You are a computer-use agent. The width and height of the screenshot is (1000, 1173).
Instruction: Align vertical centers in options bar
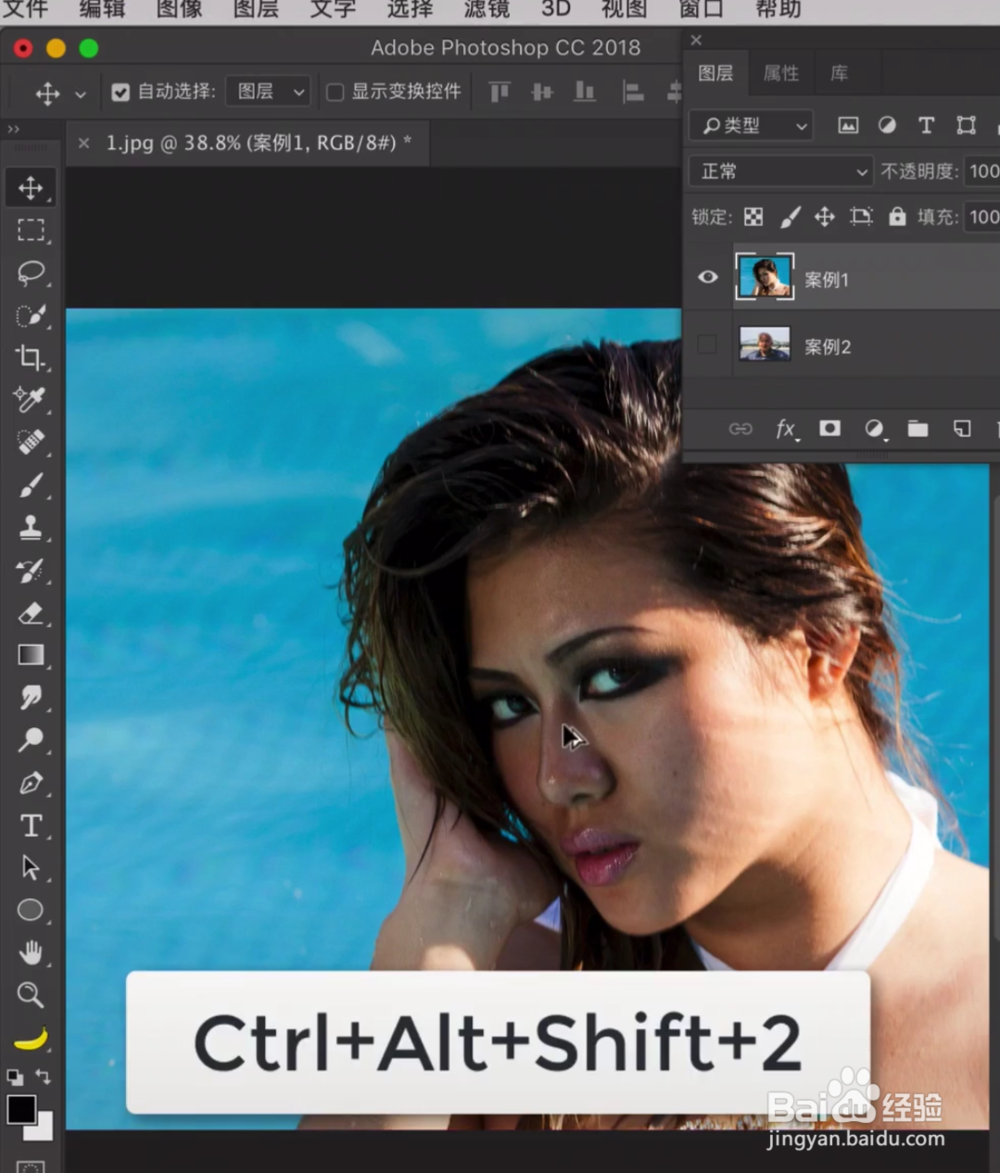(542, 92)
